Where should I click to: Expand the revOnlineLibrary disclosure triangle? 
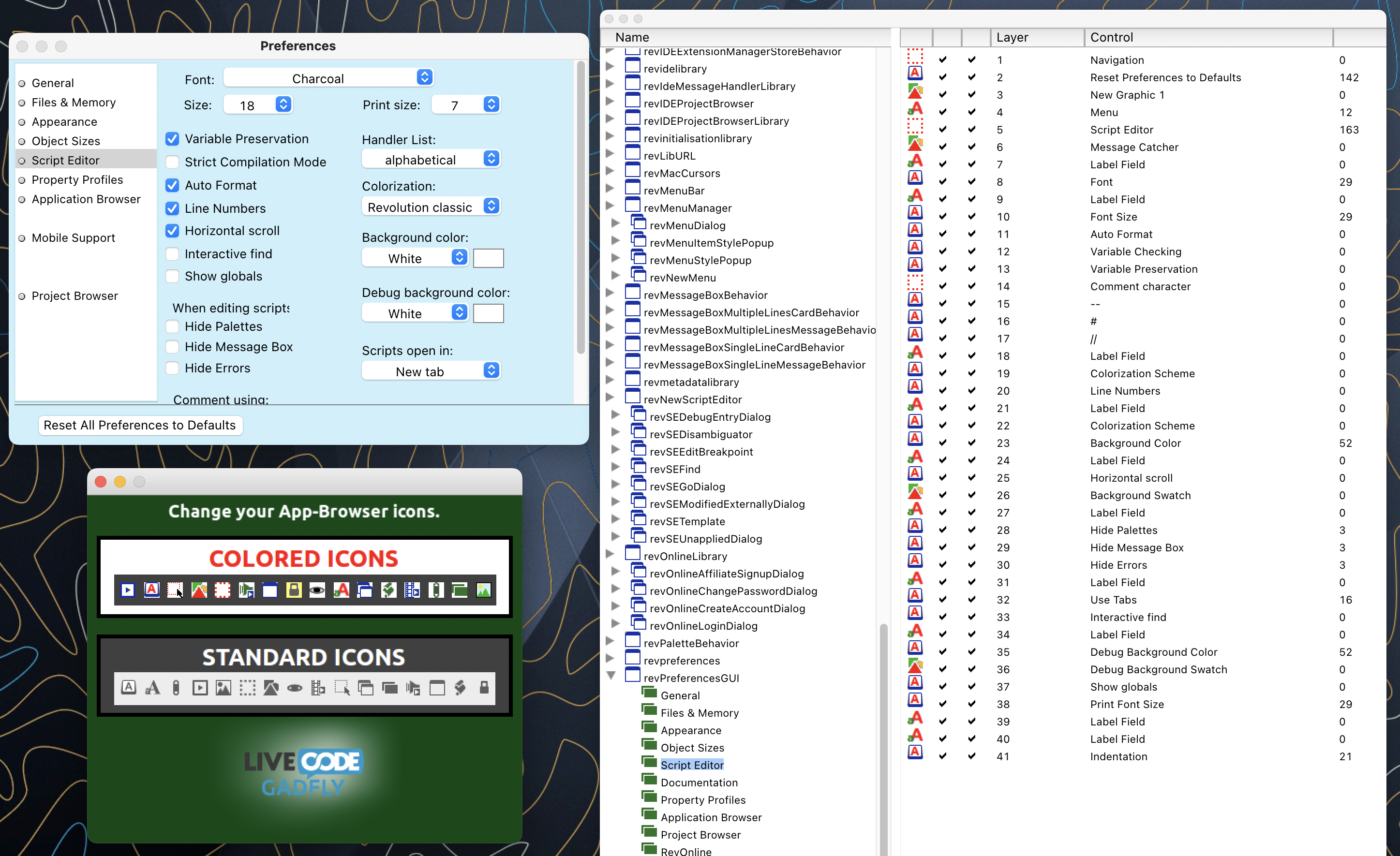(610, 554)
